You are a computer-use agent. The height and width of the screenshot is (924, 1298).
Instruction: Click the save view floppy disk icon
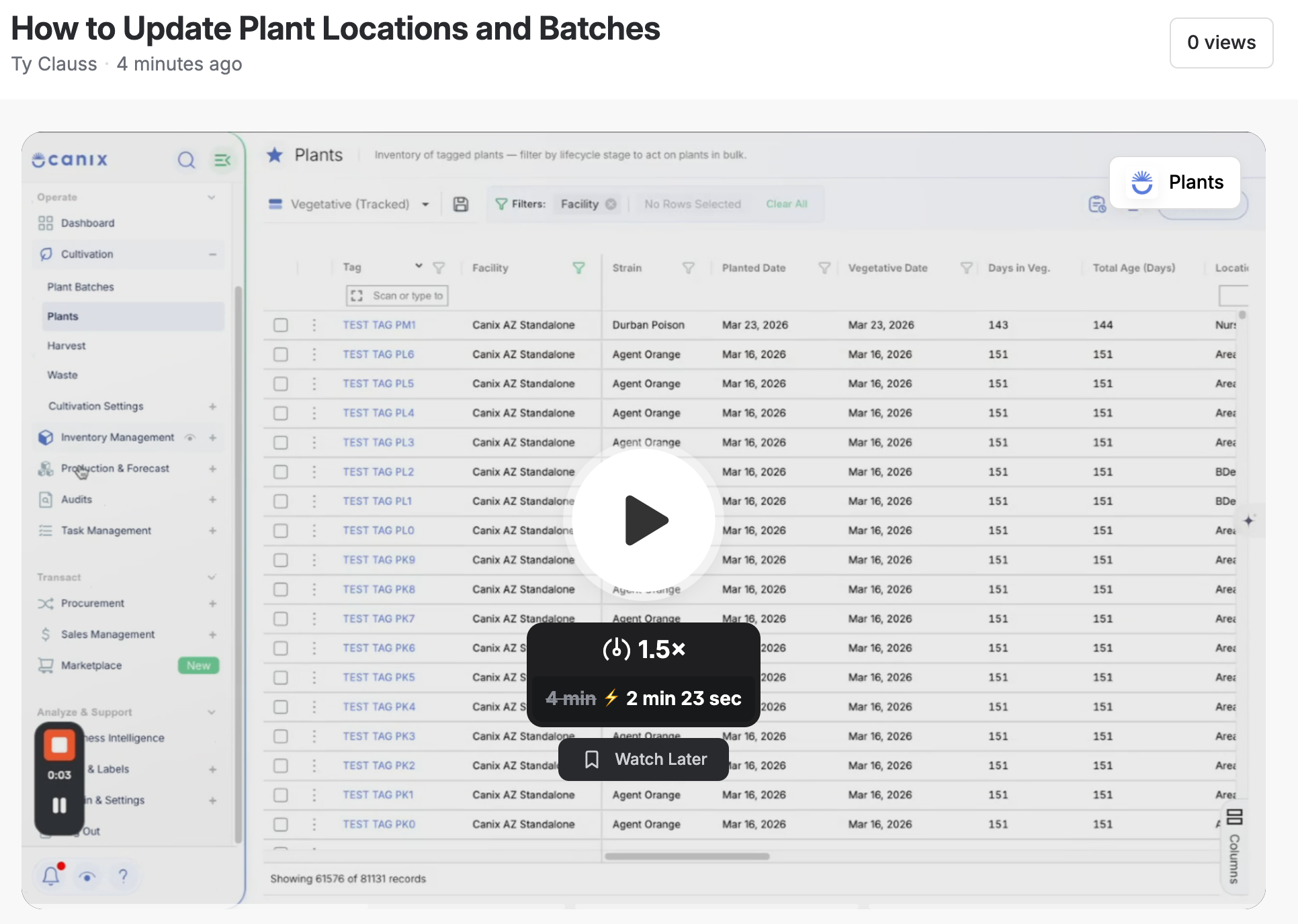[x=461, y=204]
